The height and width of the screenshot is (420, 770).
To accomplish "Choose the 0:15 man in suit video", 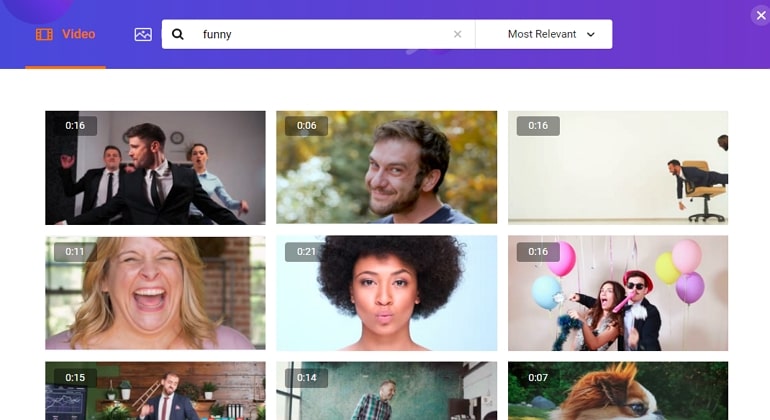I will point(155,391).
